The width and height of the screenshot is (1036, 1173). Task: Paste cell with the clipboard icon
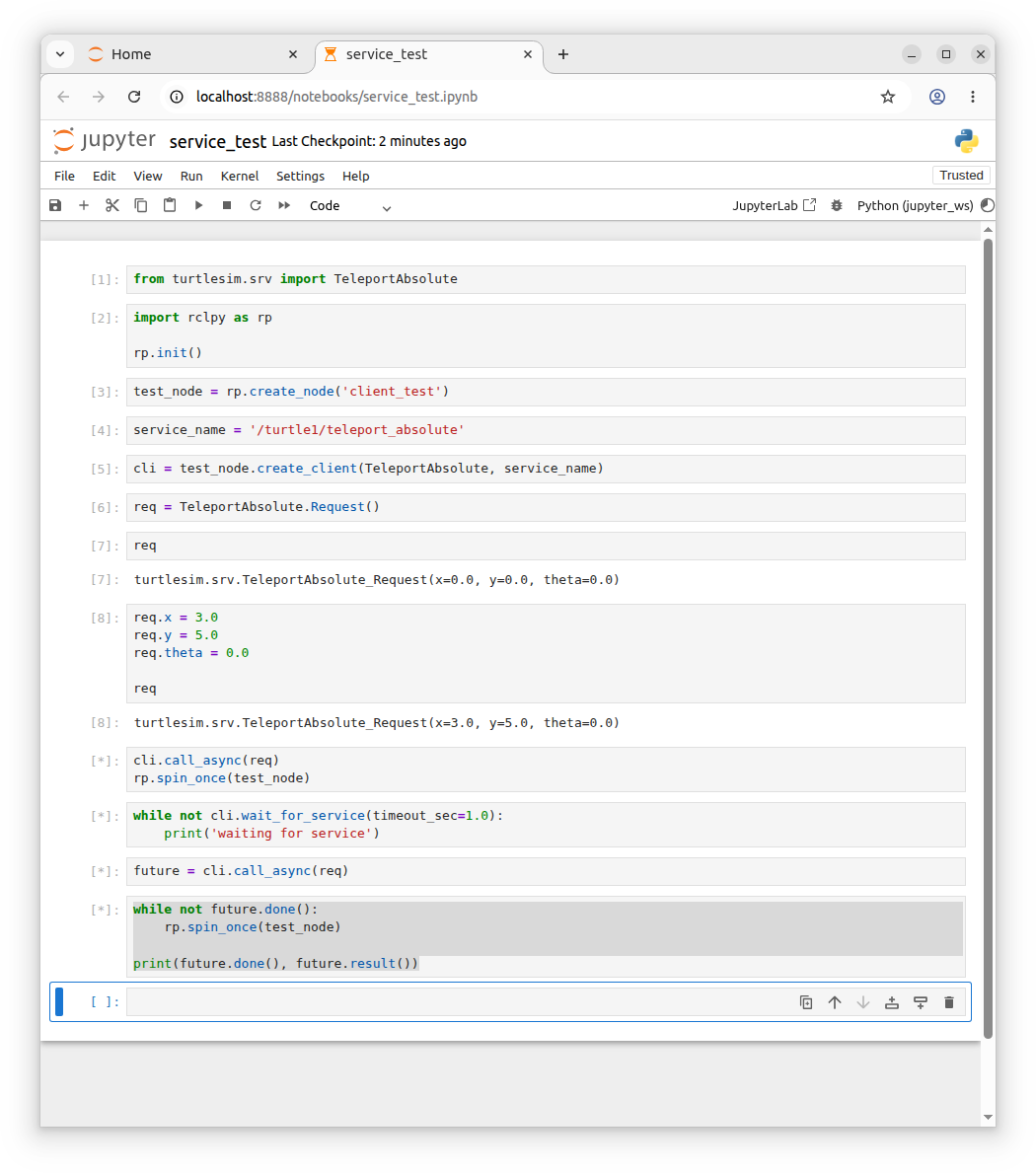pyautogui.click(x=170, y=206)
